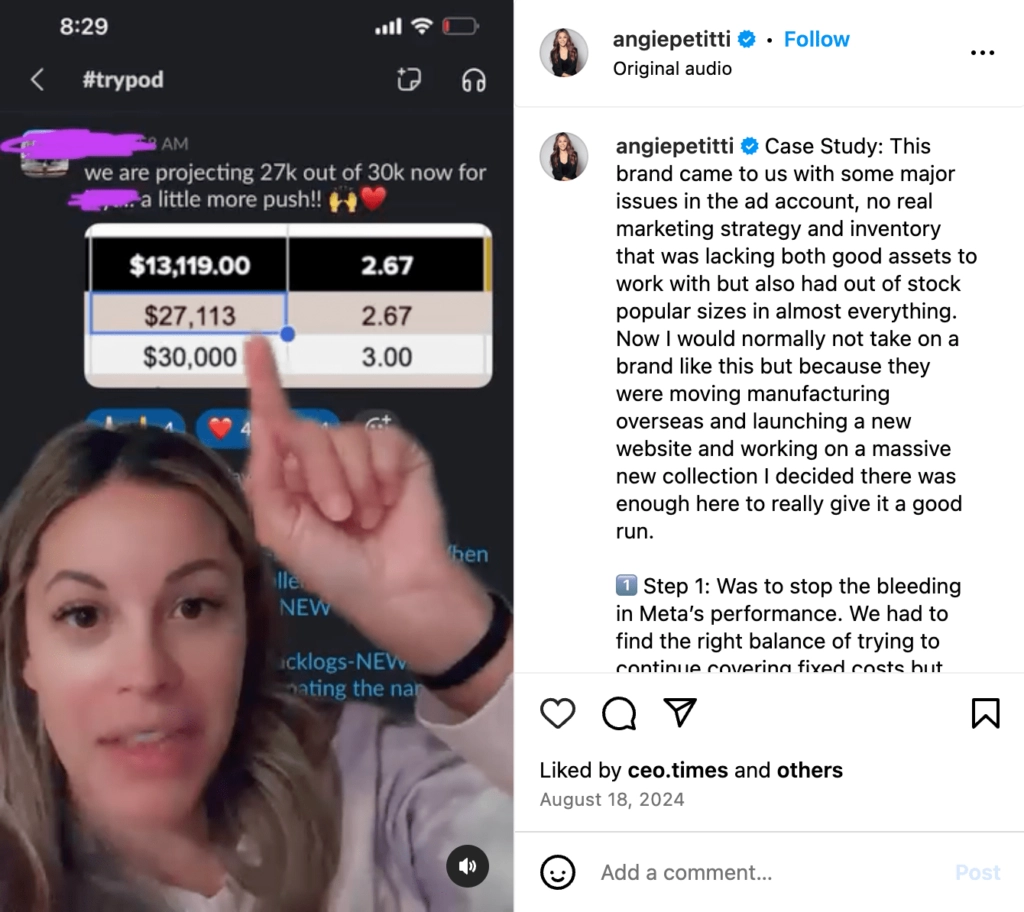Viewport: 1024px width, 912px height.
Task: Click the Add a comment field
Action: click(x=771, y=872)
